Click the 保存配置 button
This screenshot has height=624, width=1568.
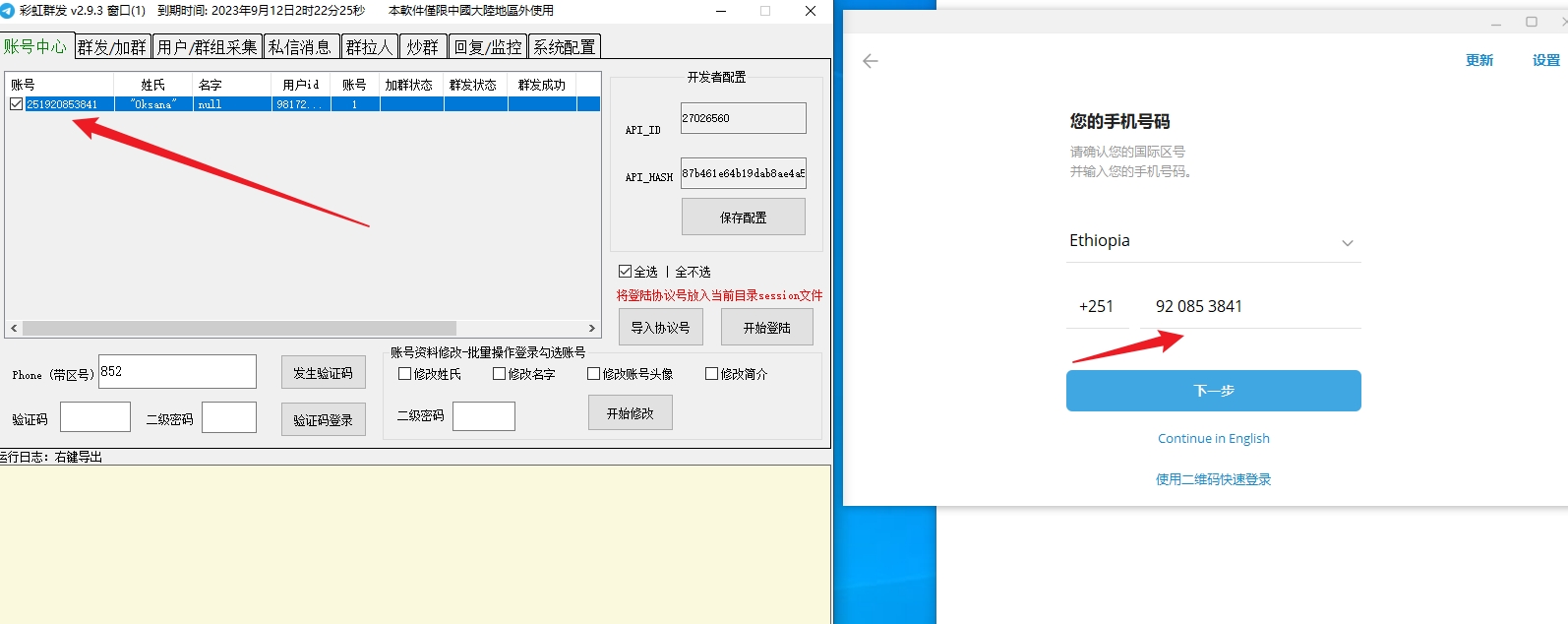[743, 218]
